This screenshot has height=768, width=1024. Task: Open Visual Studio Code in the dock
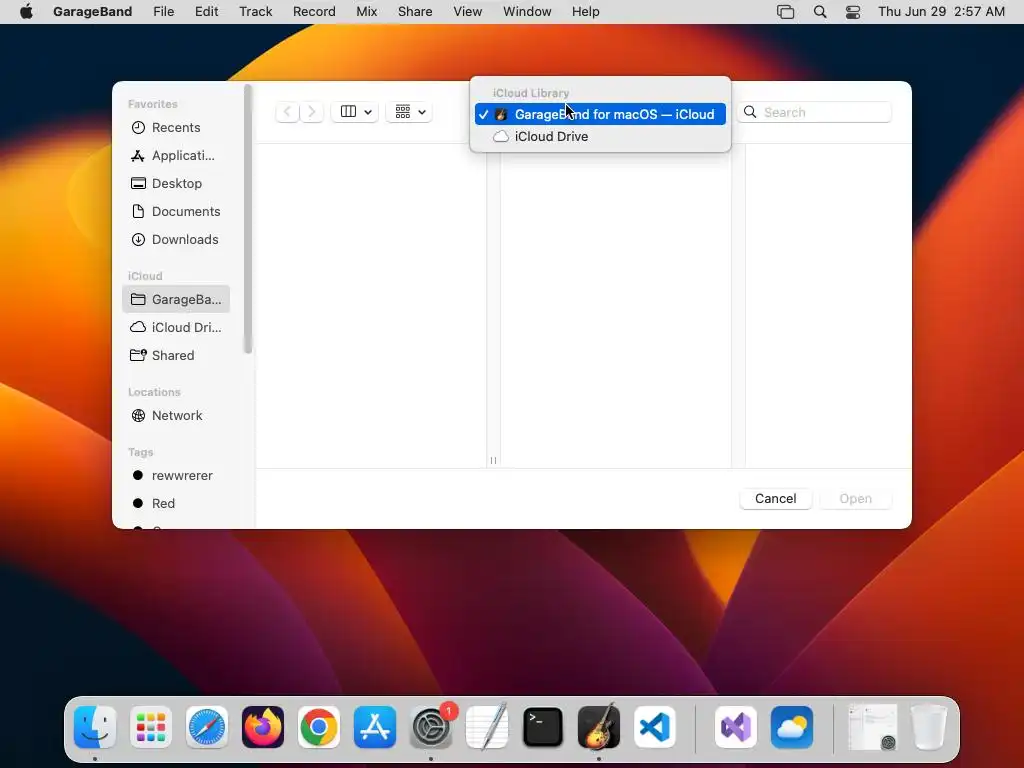click(655, 727)
